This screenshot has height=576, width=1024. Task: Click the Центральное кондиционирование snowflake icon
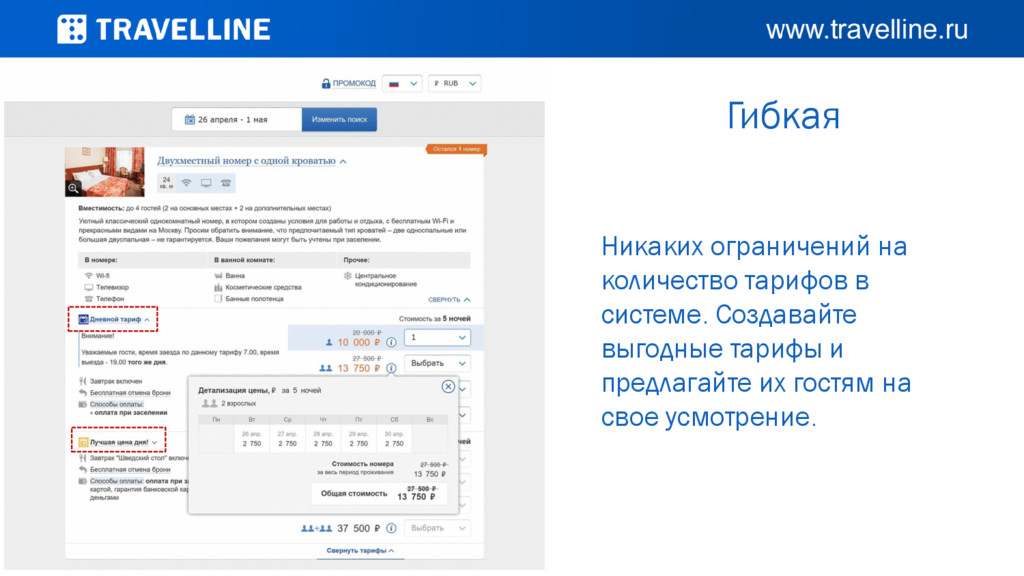click(348, 276)
